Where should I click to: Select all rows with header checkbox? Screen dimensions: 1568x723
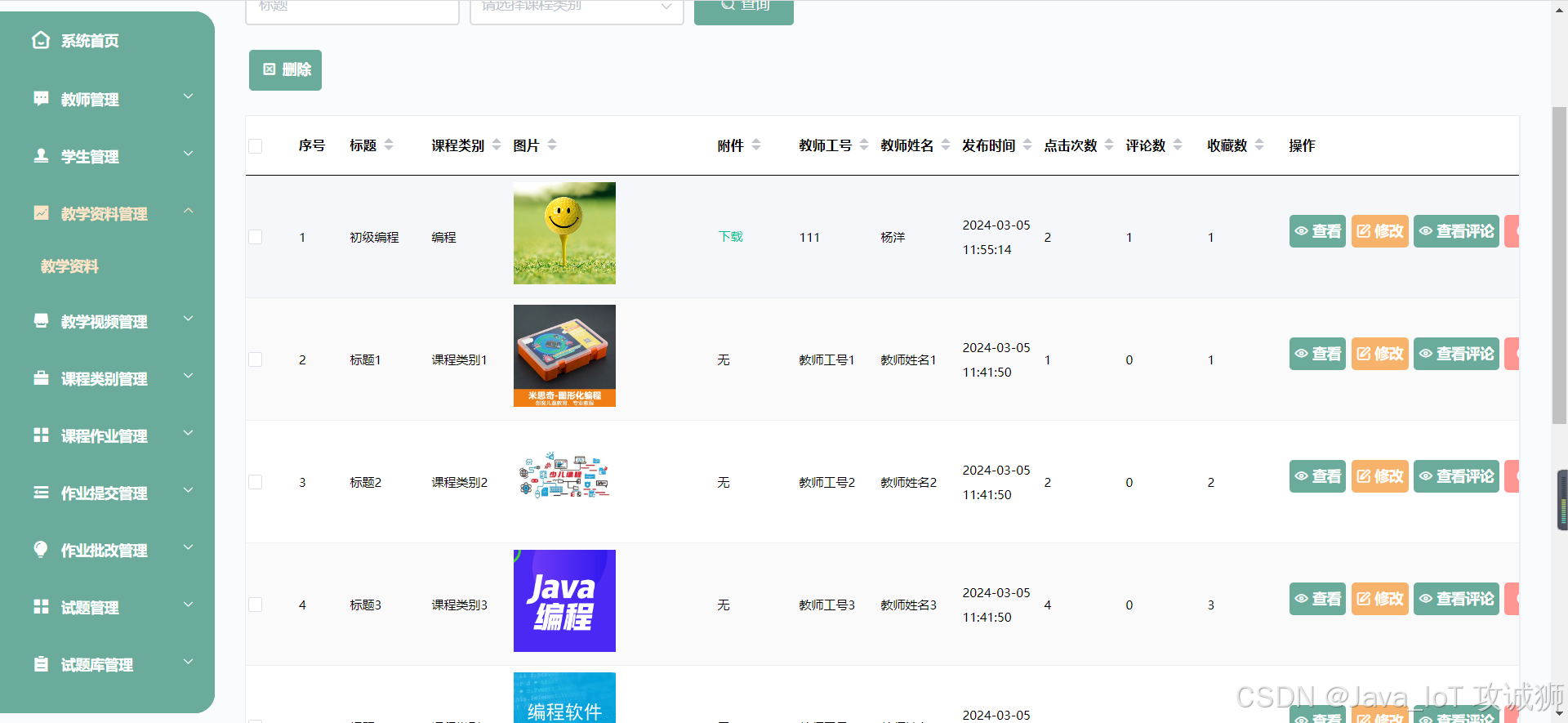(x=256, y=146)
